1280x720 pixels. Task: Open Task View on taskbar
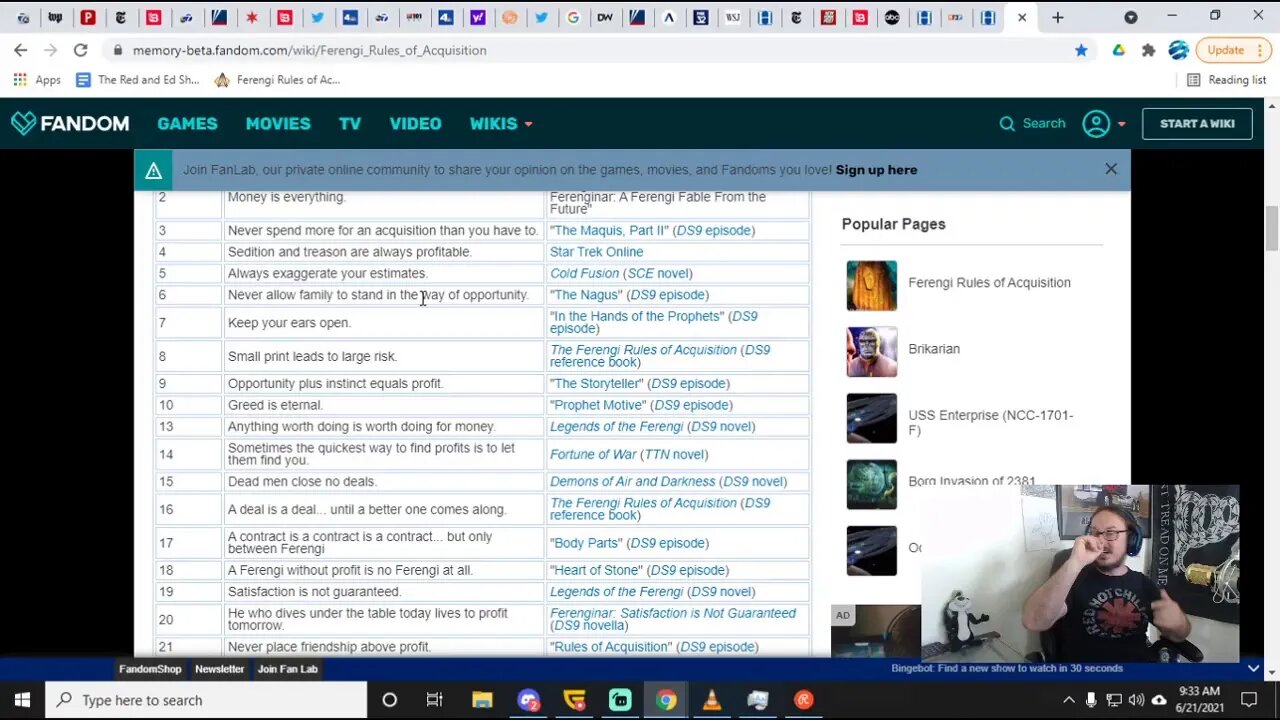click(x=434, y=700)
